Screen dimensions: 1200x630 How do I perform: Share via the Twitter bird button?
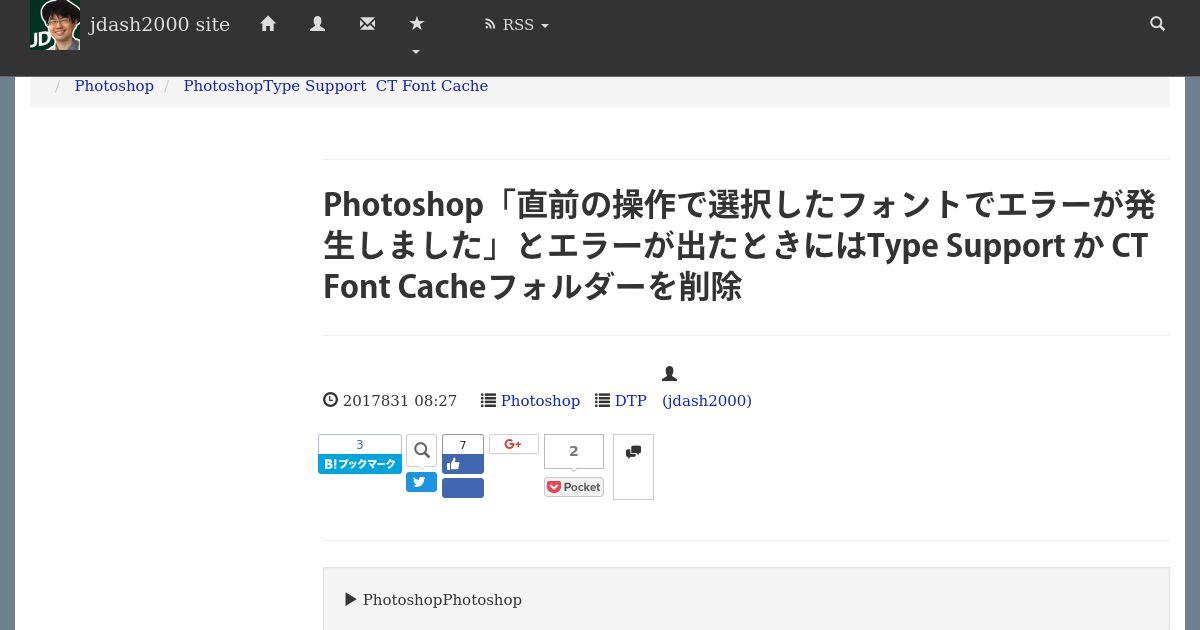tap(421, 482)
